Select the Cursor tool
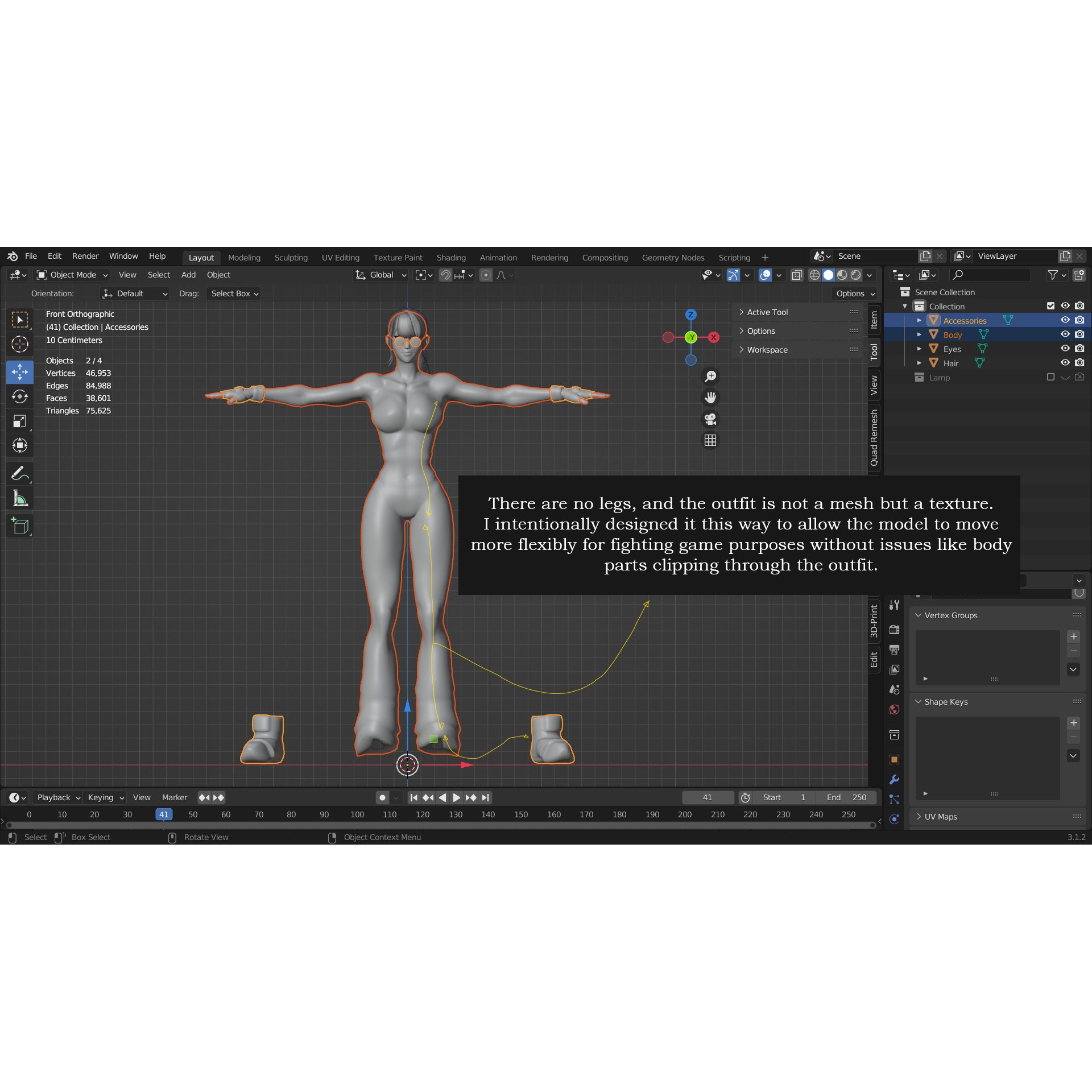 [20, 344]
